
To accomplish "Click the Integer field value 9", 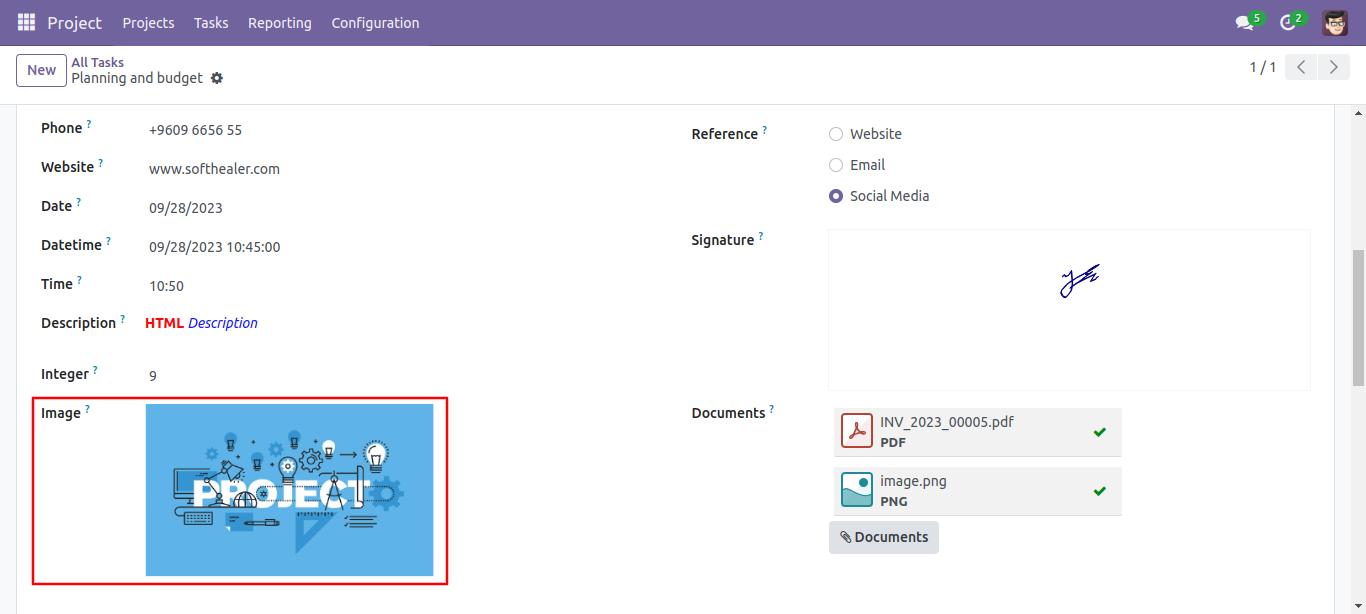I will [x=153, y=376].
